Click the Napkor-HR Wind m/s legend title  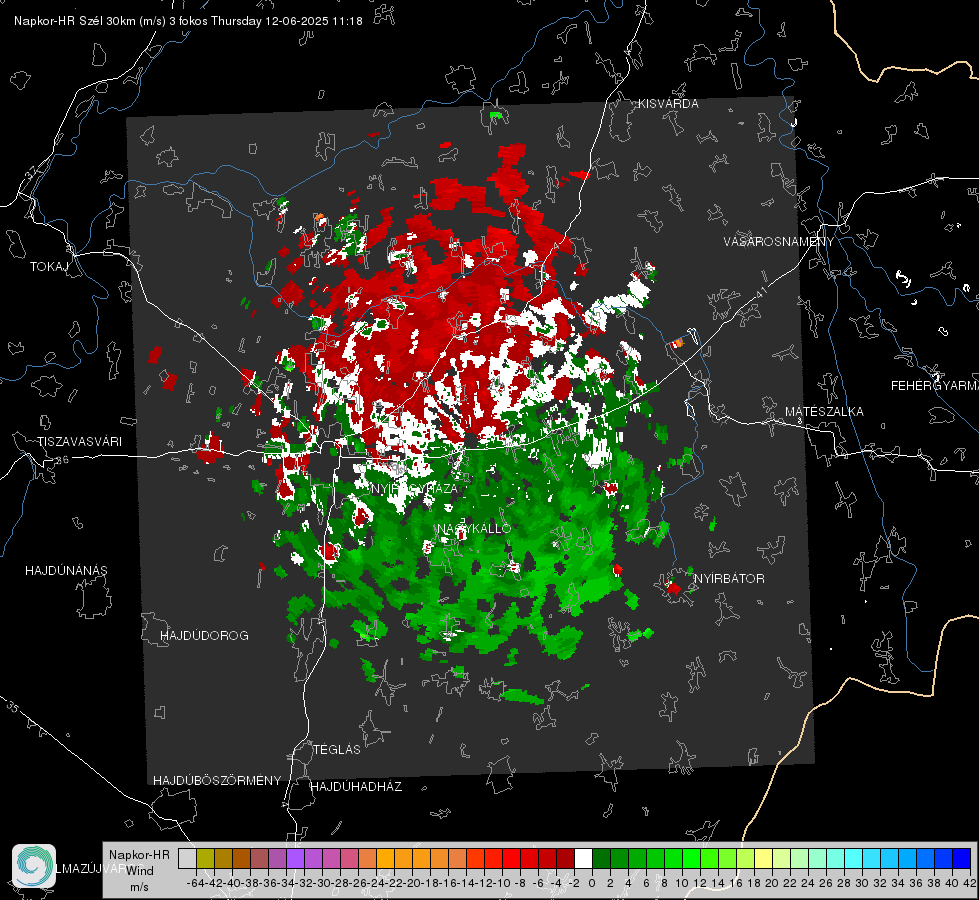pyautogui.click(x=139, y=871)
